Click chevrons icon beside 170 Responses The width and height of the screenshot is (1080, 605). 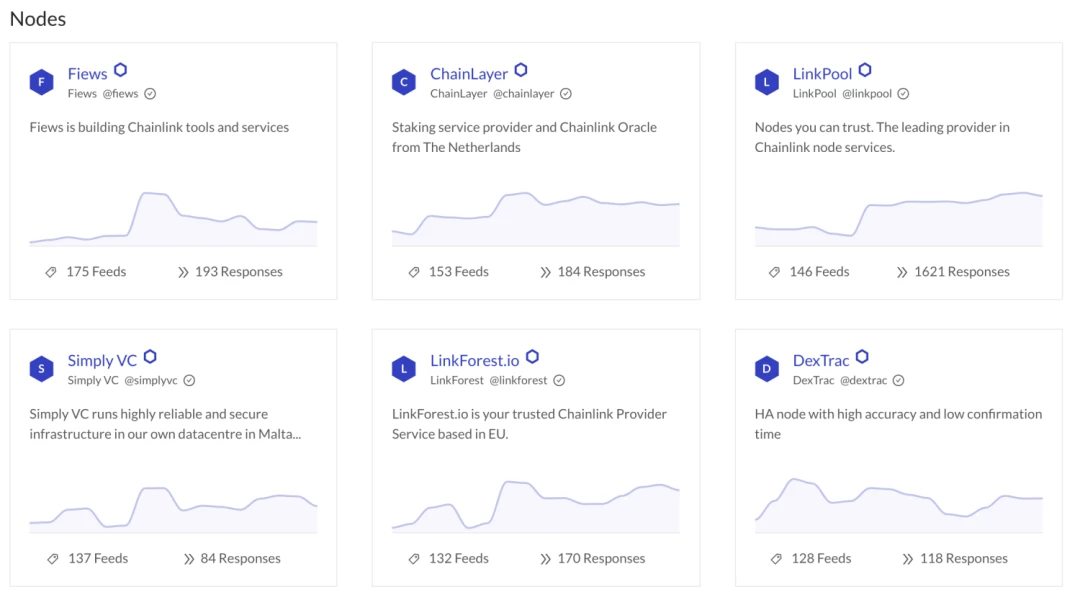[x=546, y=559]
